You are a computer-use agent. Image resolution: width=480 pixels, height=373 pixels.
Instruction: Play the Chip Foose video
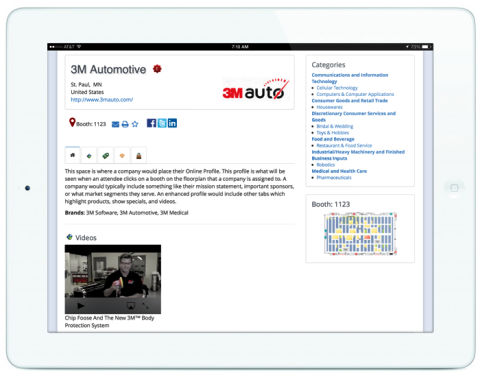pos(81,305)
